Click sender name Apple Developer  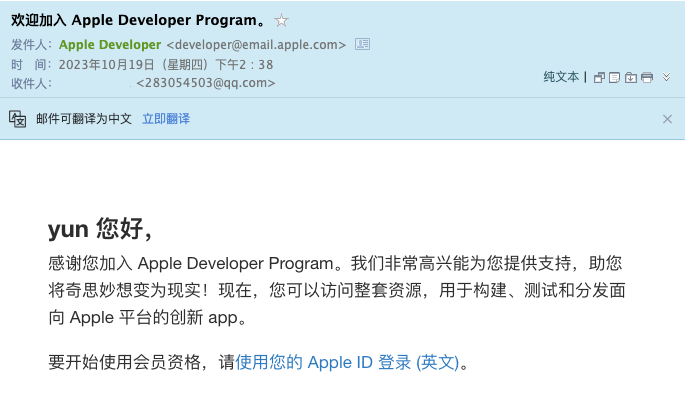click(x=110, y=44)
